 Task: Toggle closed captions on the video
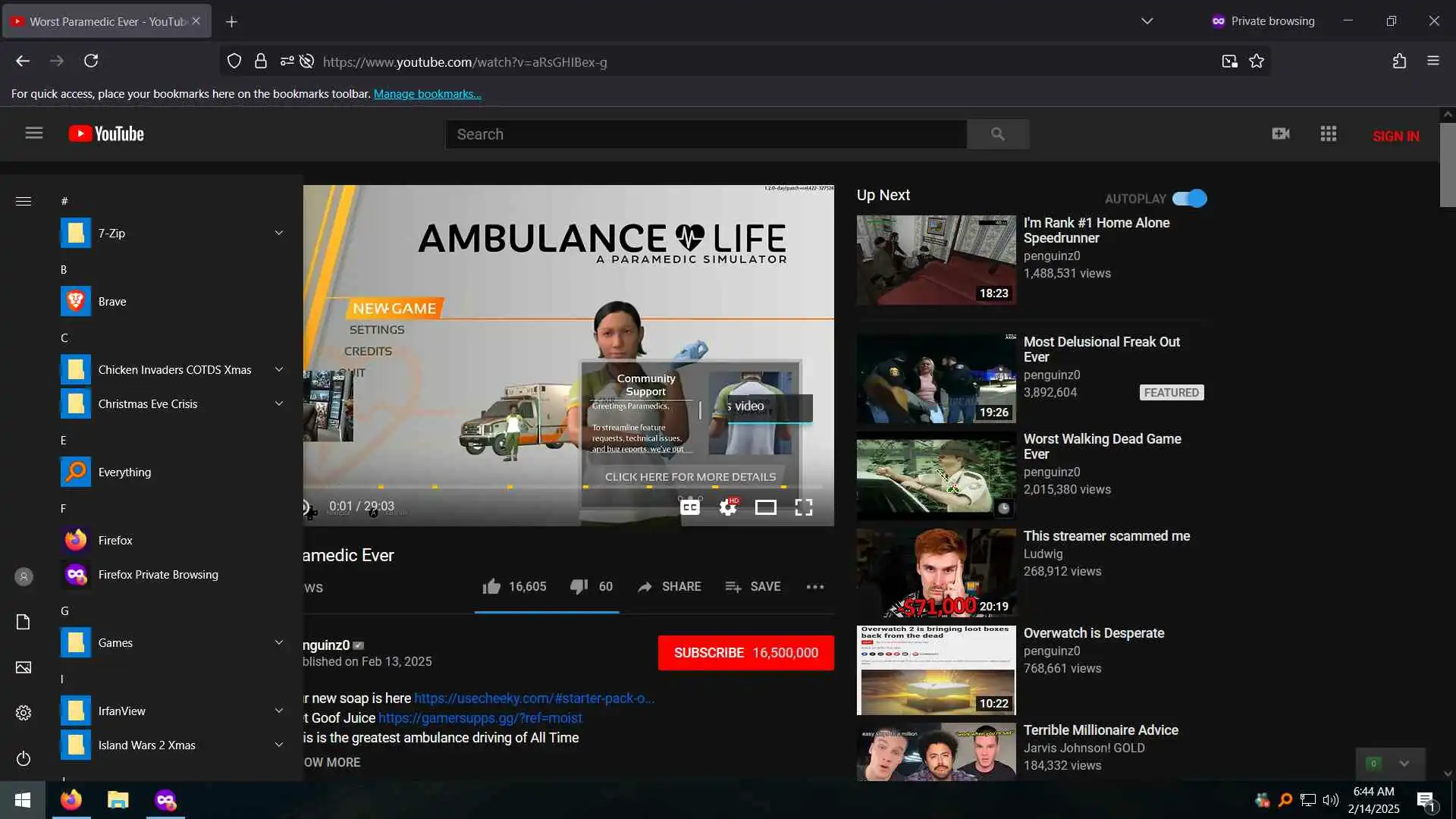pyautogui.click(x=689, y=507)
